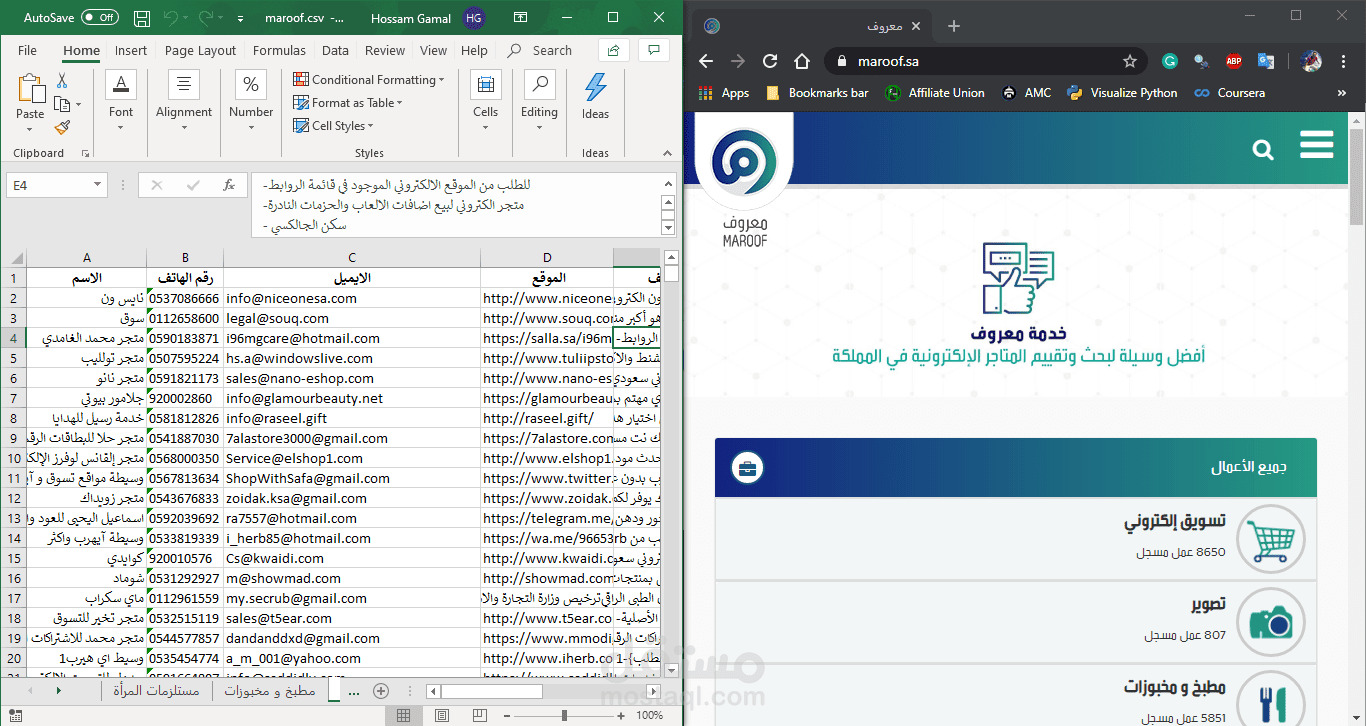Open the Coursera bookmark
1366x726 pixels.
pyautogui.click(x=1231, y=93)
